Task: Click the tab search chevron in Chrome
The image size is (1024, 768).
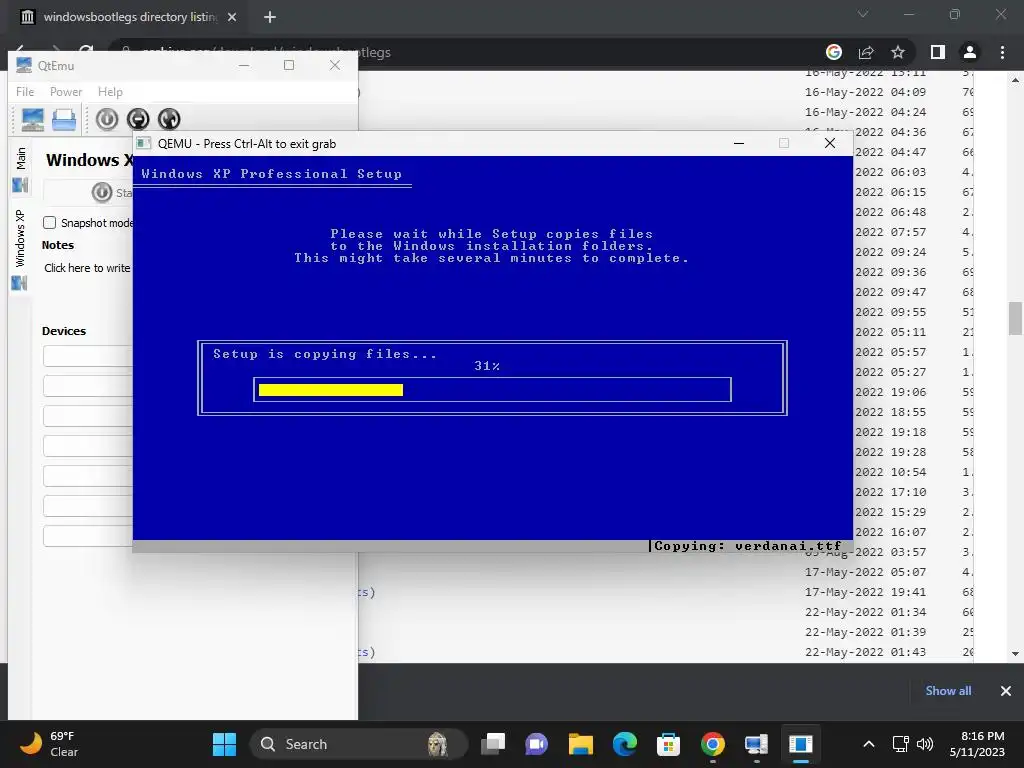Action: click(x=863, y=14)
